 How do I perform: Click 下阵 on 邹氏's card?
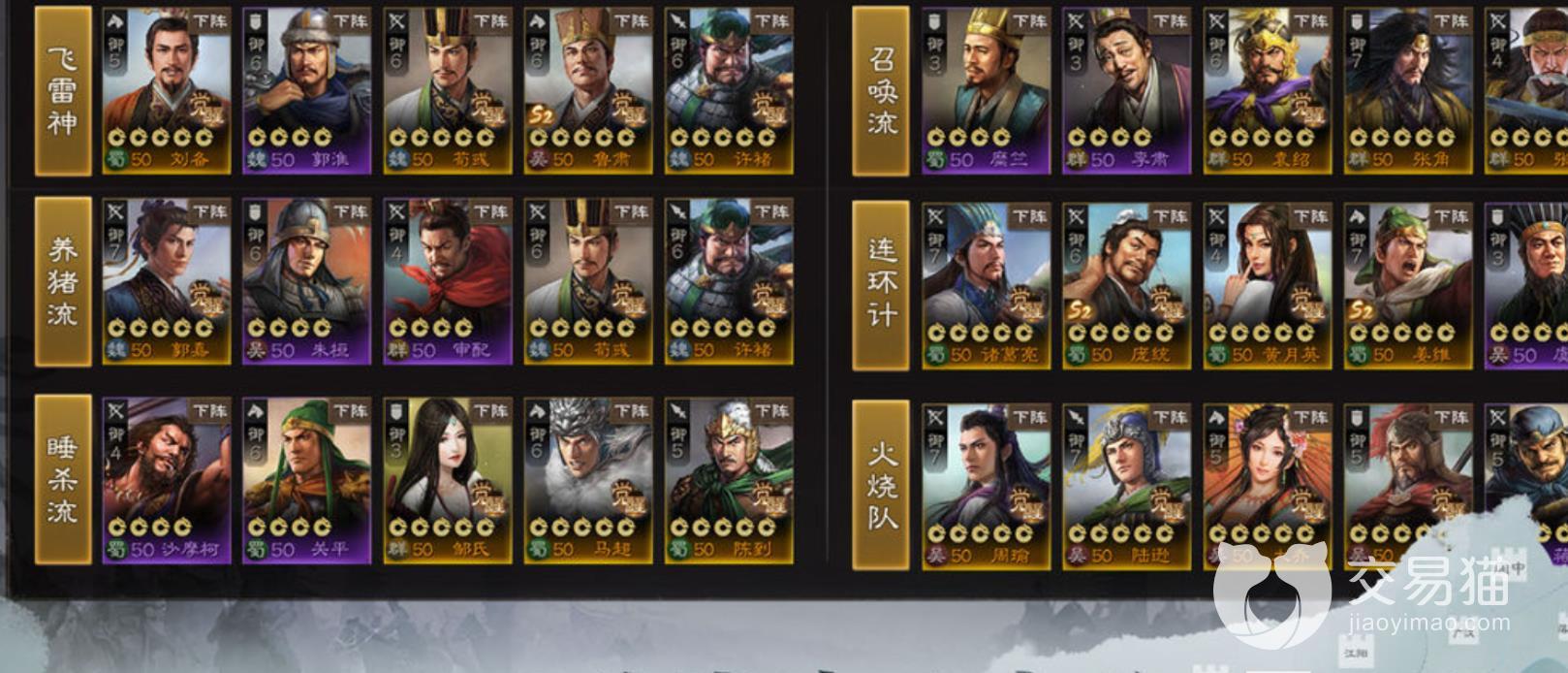[489, 411]
